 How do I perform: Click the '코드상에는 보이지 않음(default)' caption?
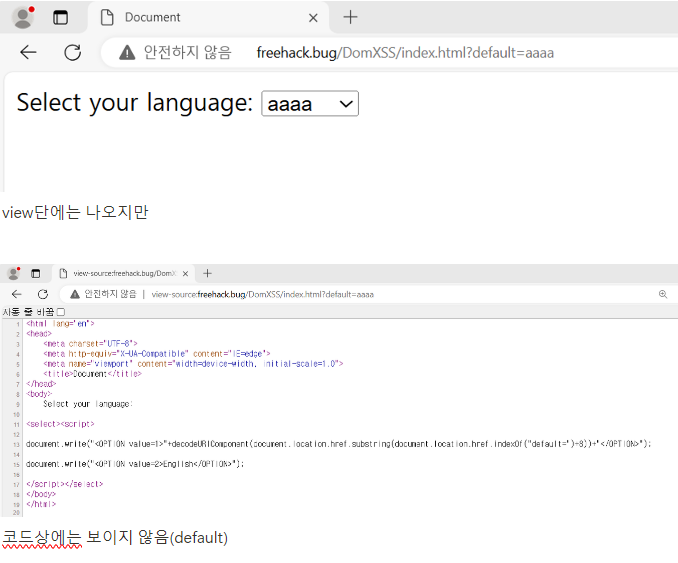pos(115,537)
